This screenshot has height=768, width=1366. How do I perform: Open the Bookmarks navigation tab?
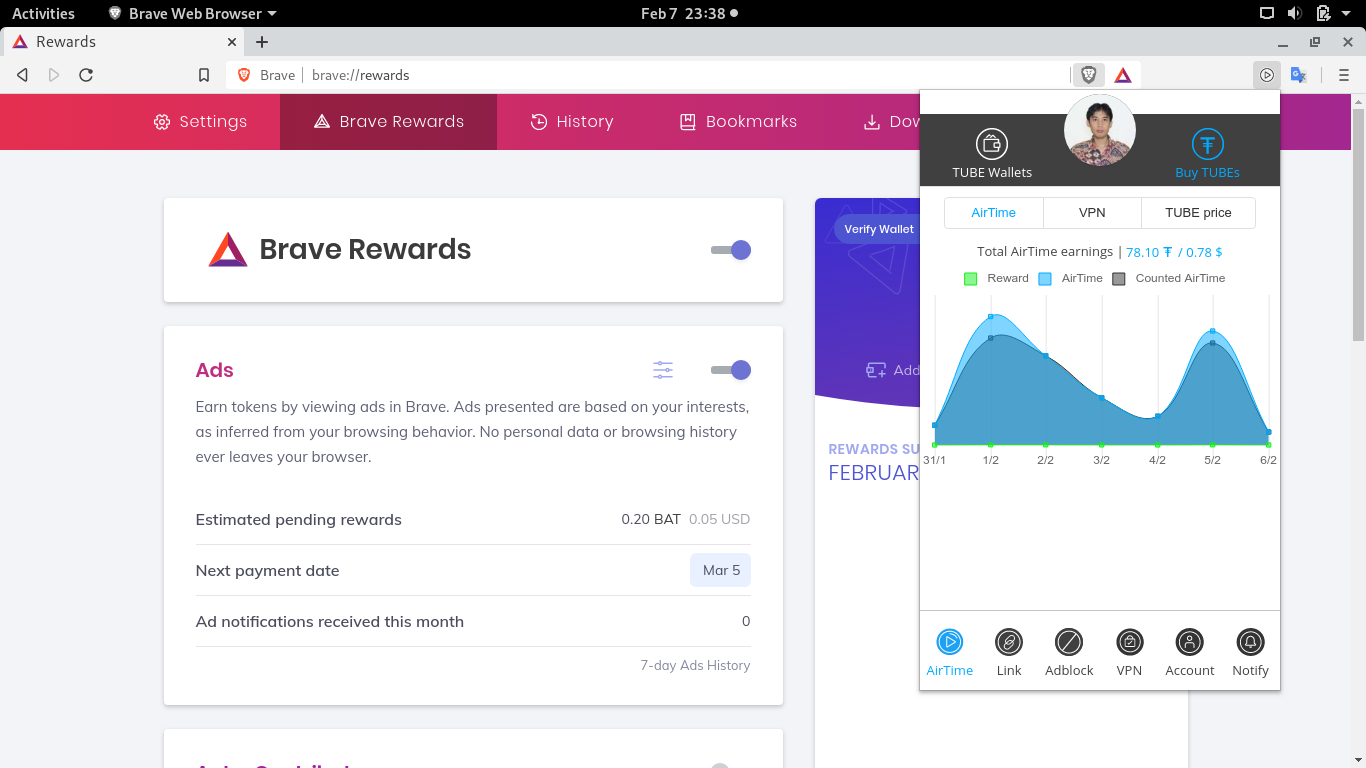pyautogui.click(x=738, y=122)
